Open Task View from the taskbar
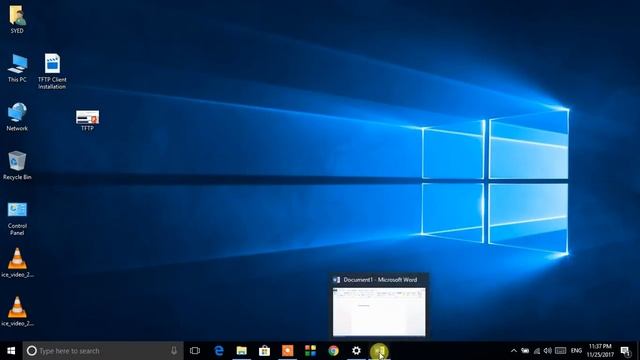 point(195,351)
